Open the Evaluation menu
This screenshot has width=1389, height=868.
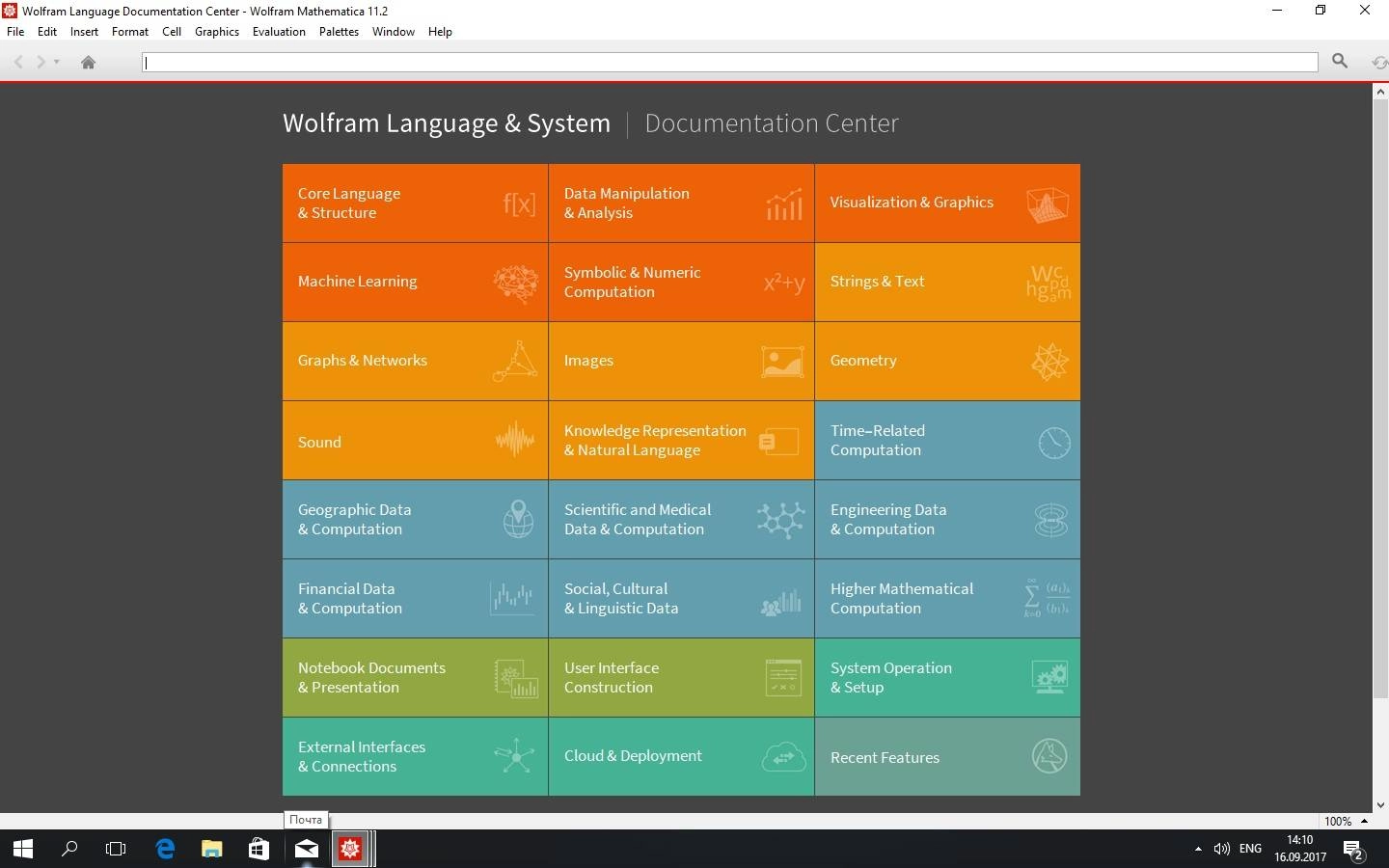point(279,32)
